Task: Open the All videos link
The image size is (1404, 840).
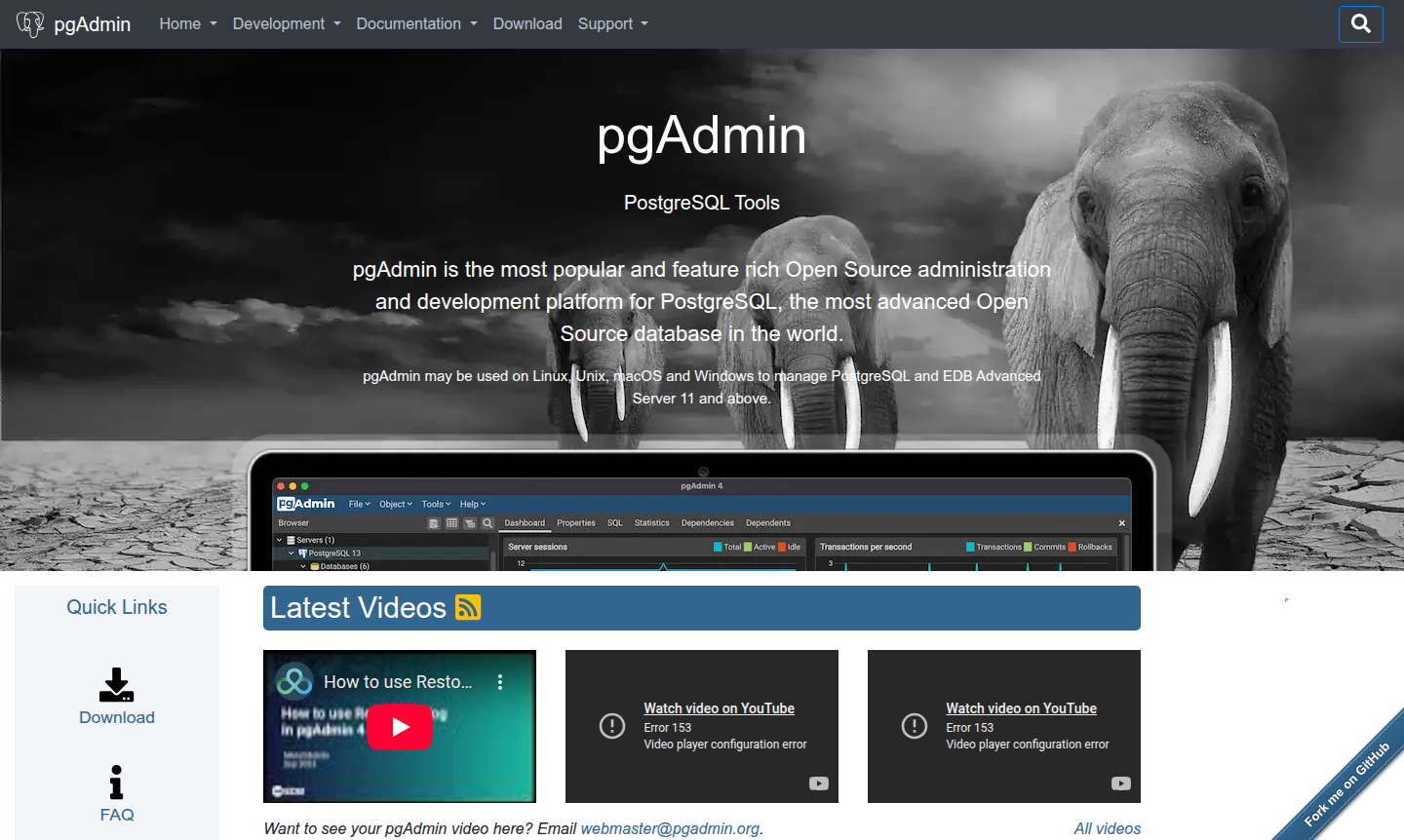Action: click(1107, 828)
